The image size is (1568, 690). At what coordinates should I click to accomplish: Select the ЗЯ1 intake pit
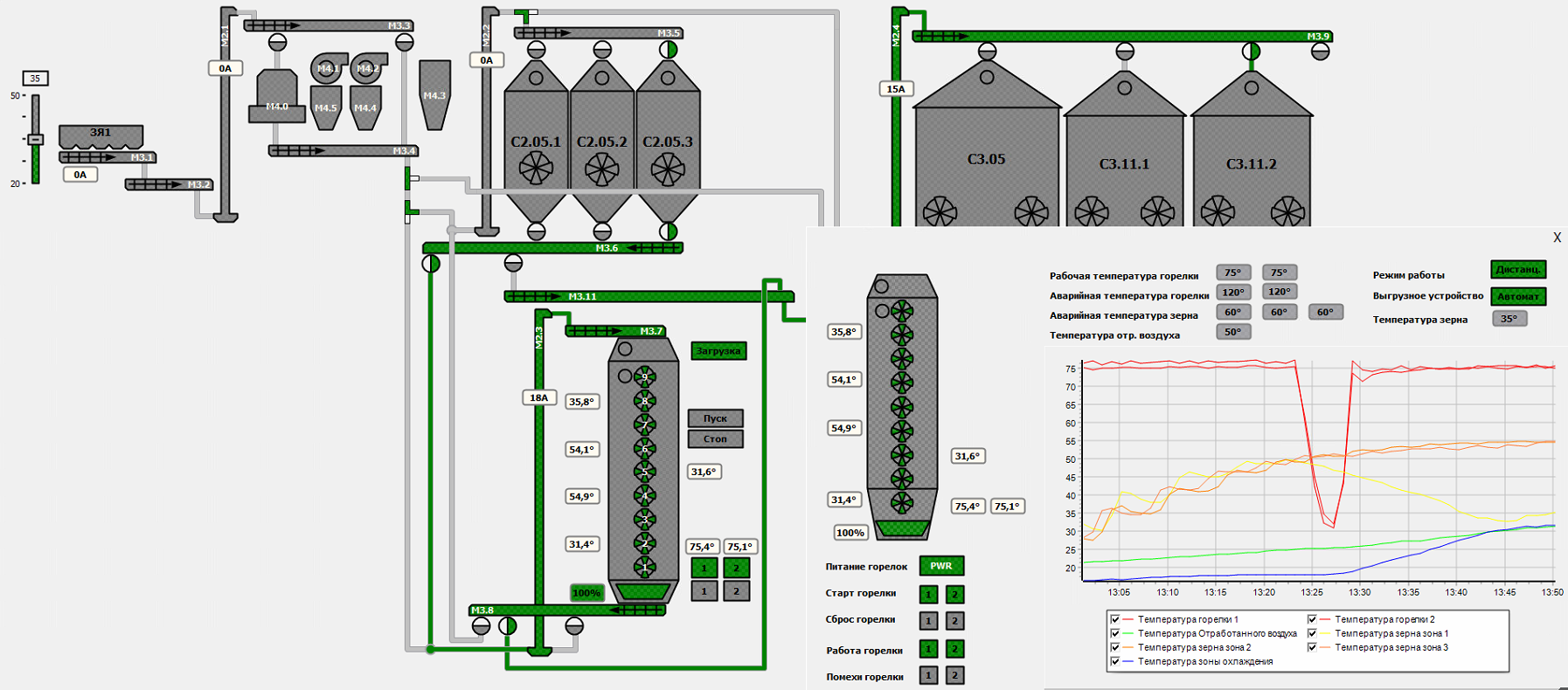101,136
